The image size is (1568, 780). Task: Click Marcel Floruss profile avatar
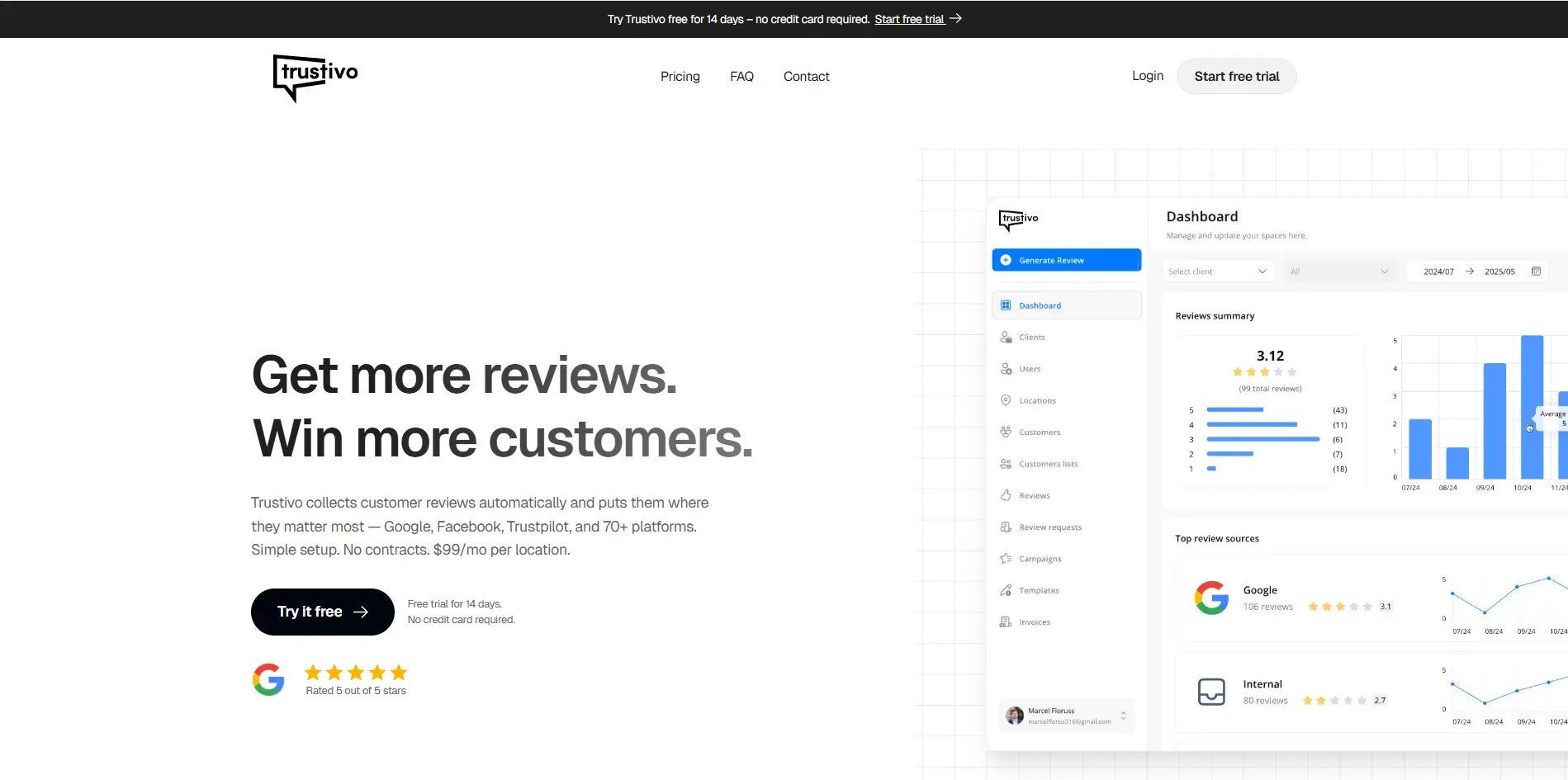tap(1015, 715)
